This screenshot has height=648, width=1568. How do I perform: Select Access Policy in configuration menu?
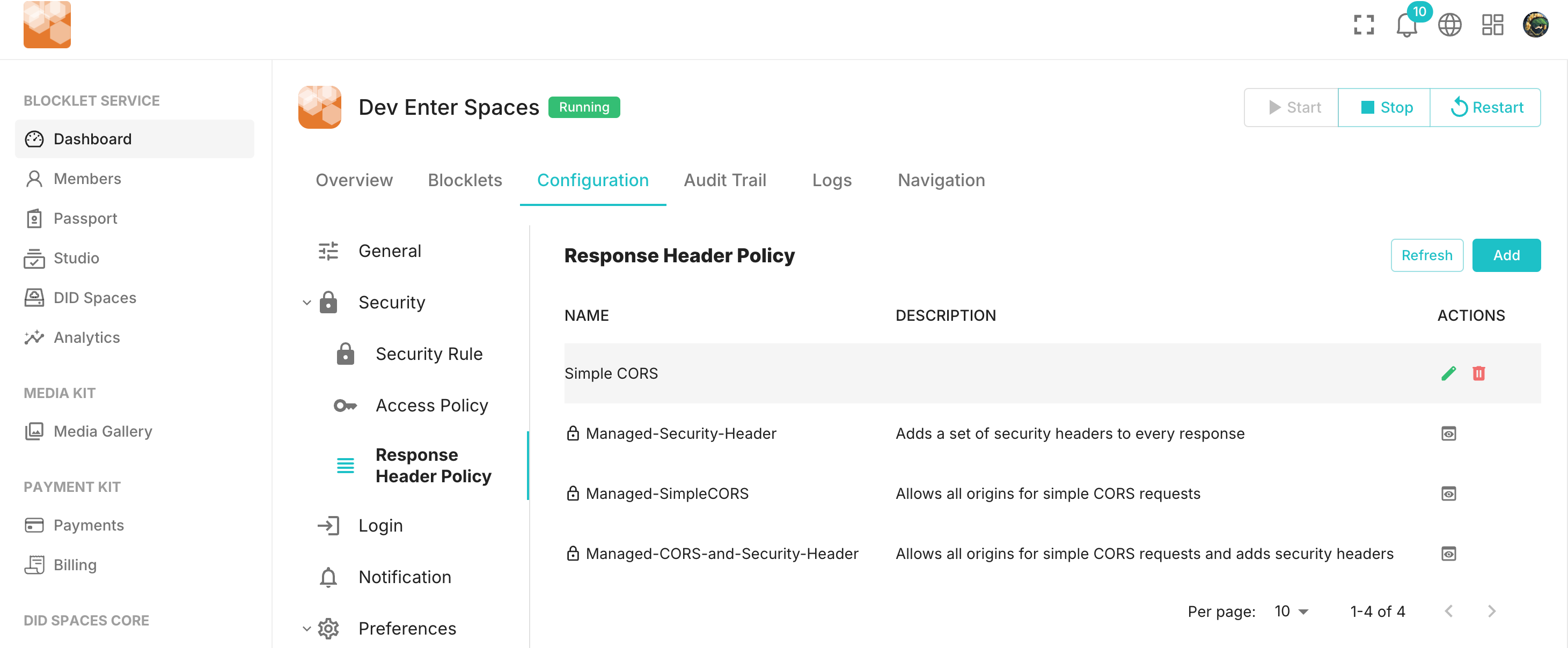[x=431, y=405]
